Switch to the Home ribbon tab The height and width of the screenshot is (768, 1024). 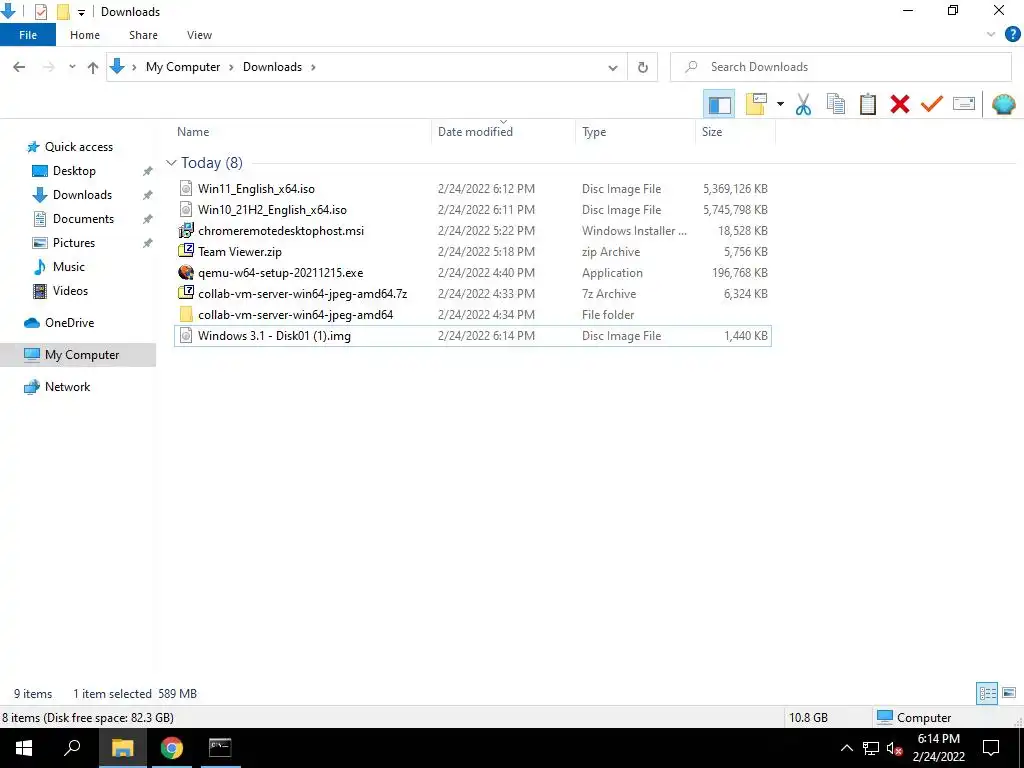85,35
